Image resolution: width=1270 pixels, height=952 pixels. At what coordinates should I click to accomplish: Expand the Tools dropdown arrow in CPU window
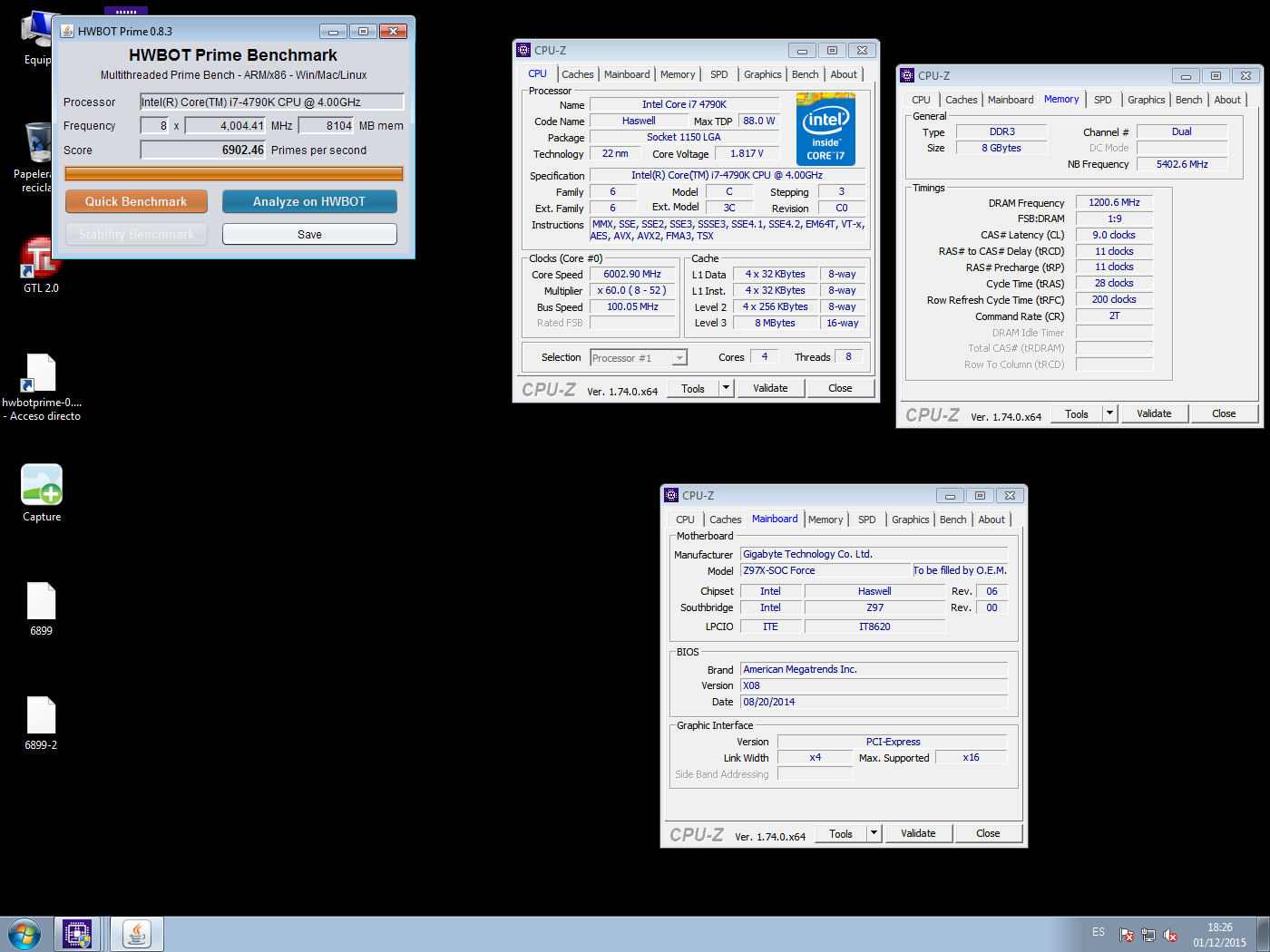pyautogui.click(x=726, y=388)
